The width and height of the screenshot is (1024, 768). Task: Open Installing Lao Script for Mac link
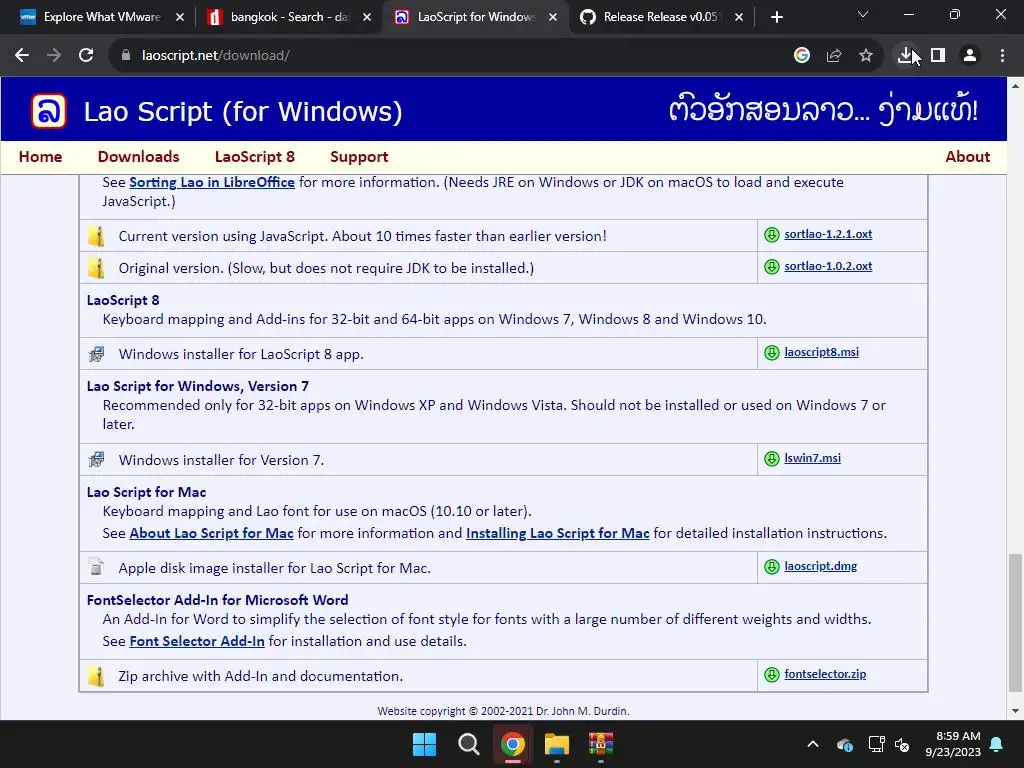(558, 533)
